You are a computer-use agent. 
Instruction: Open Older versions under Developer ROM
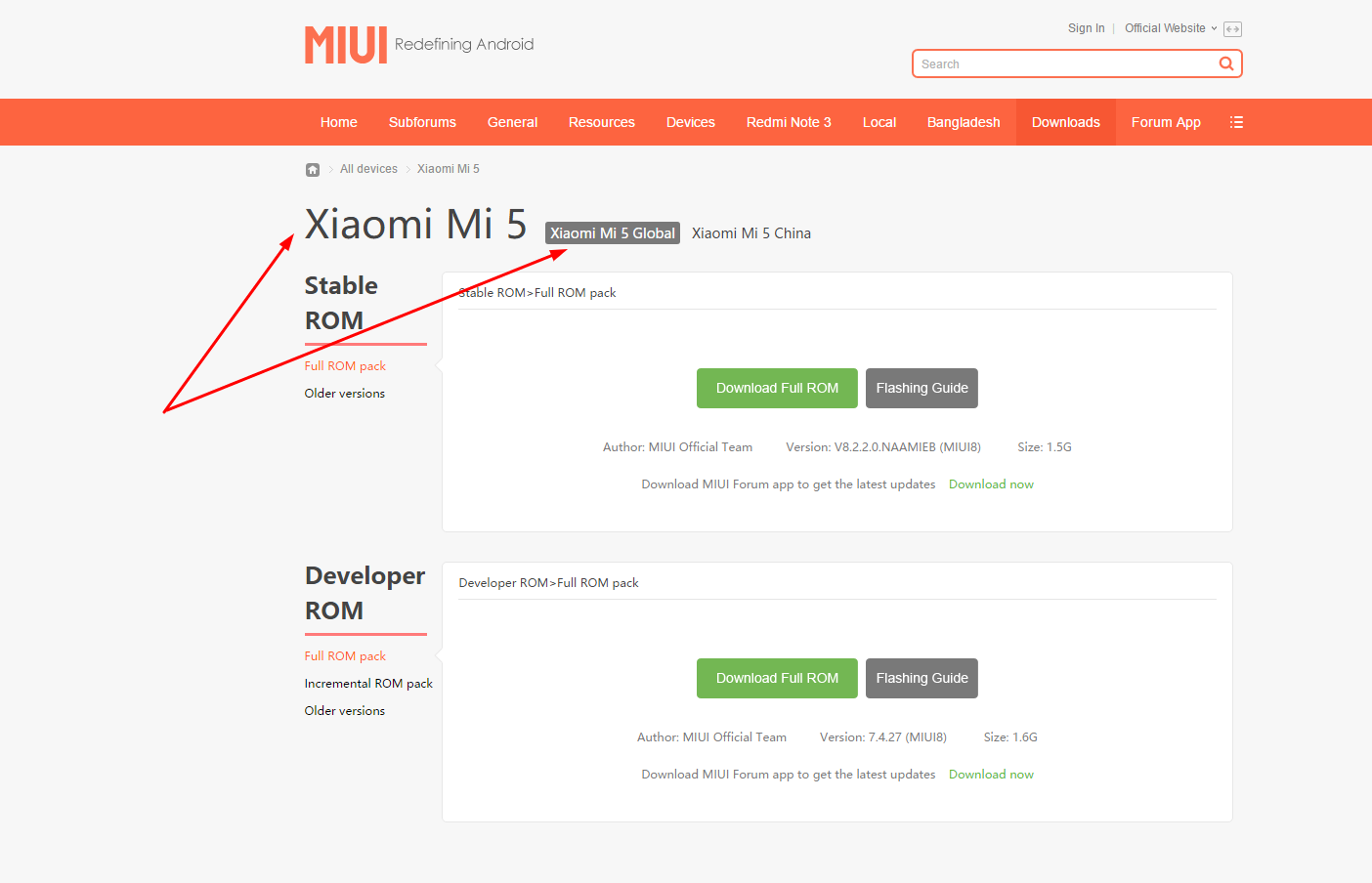coord(345,711)
